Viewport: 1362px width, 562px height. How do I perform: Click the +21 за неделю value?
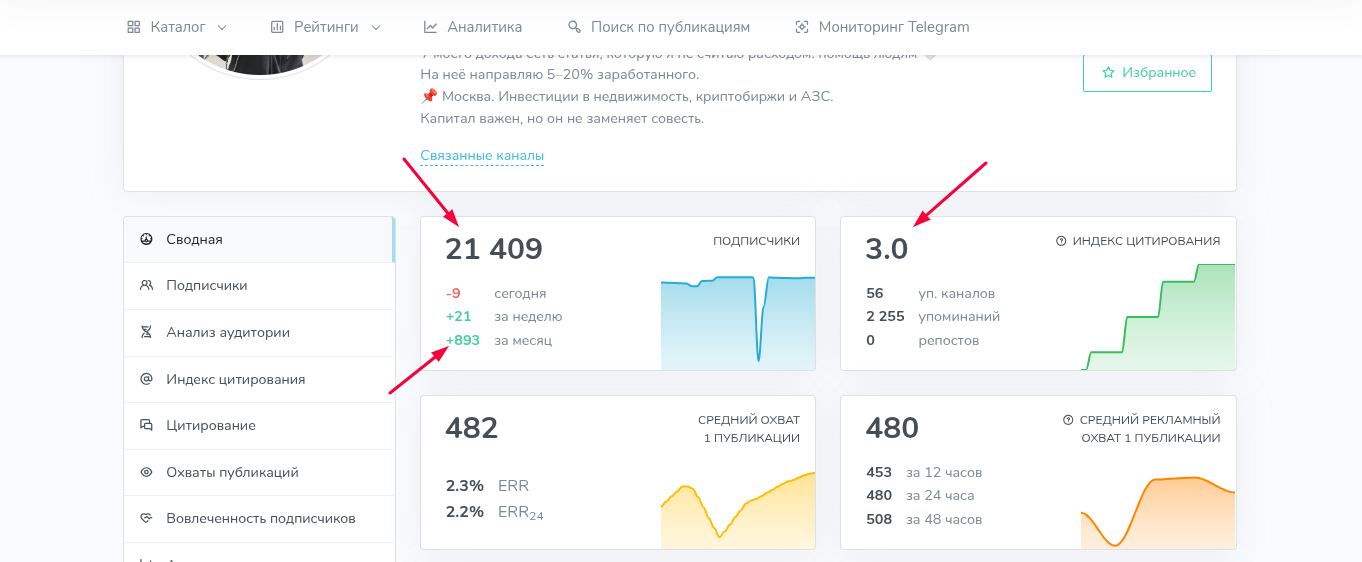pyautogui.click(x=458, y=316)
